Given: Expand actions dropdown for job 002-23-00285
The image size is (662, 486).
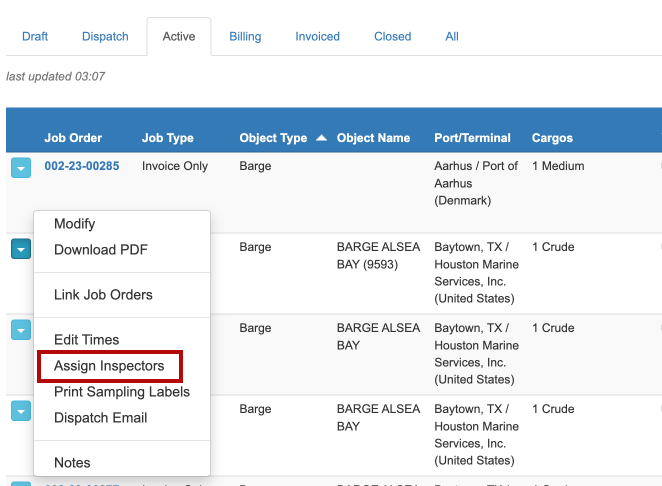Looking at the screenshot, I should click(x=21, y=168).
